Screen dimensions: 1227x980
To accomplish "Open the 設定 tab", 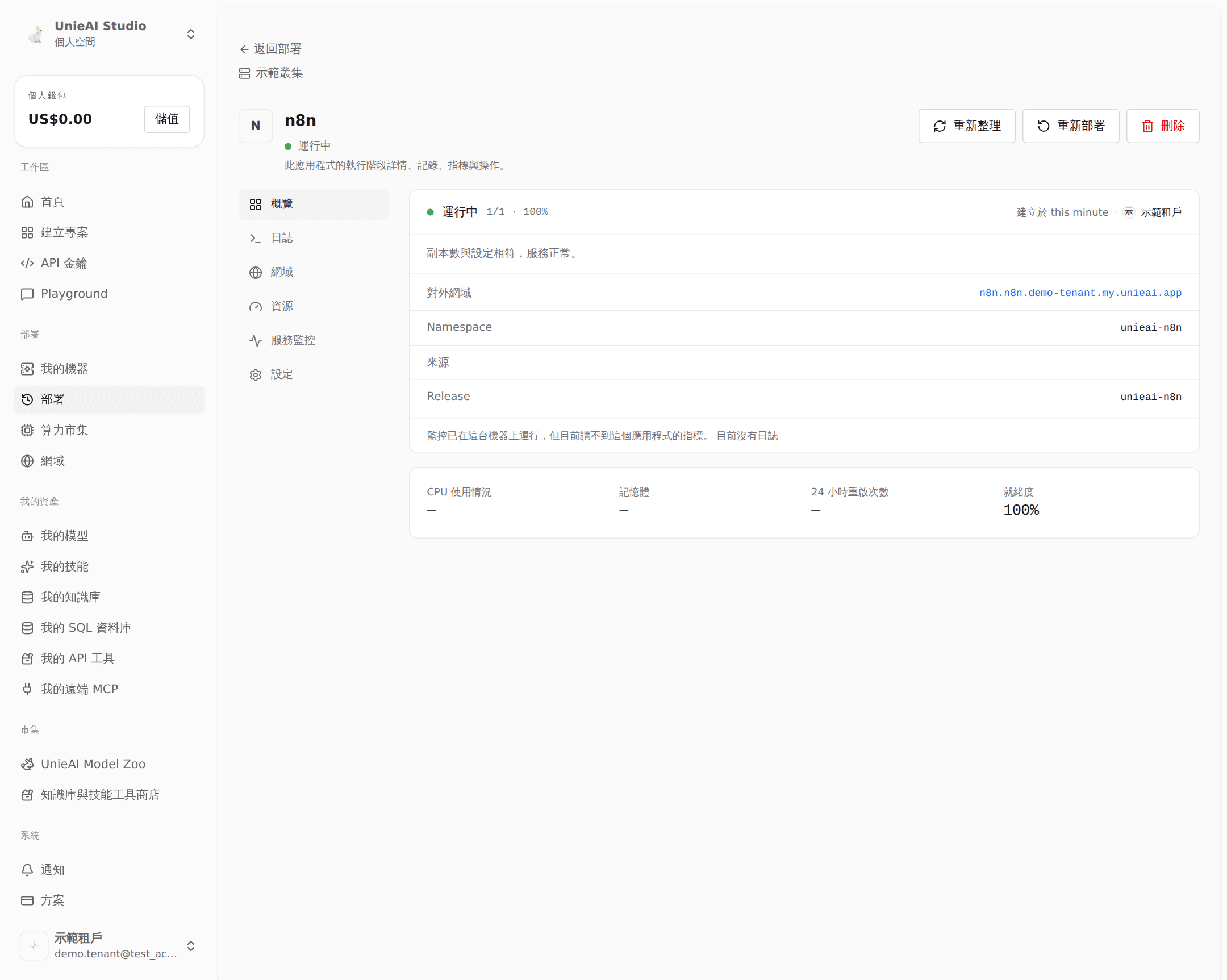I will coord(314,375).
